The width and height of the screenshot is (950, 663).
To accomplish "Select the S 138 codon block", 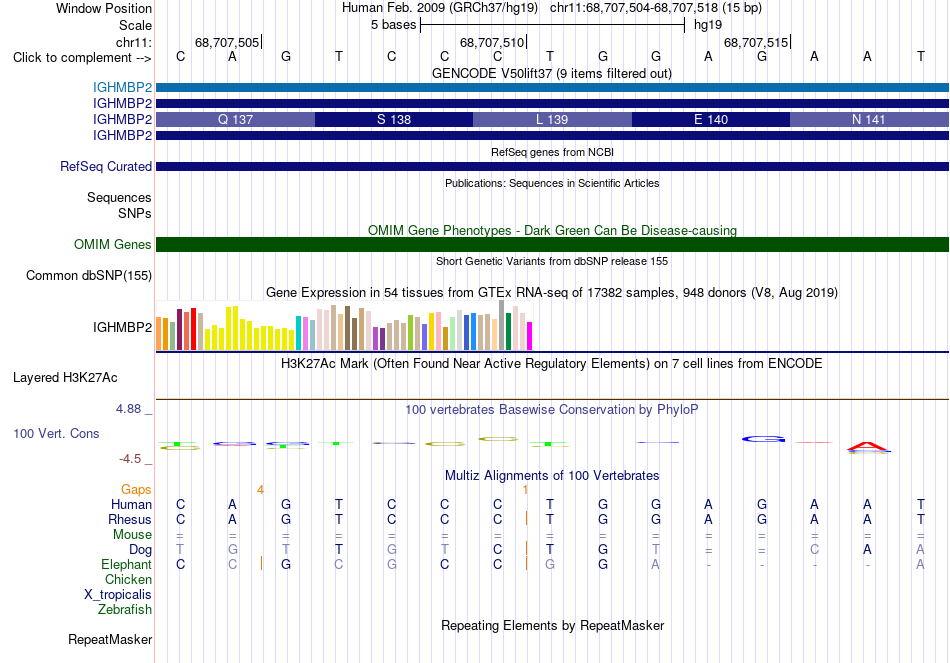I will click(394, 119).
